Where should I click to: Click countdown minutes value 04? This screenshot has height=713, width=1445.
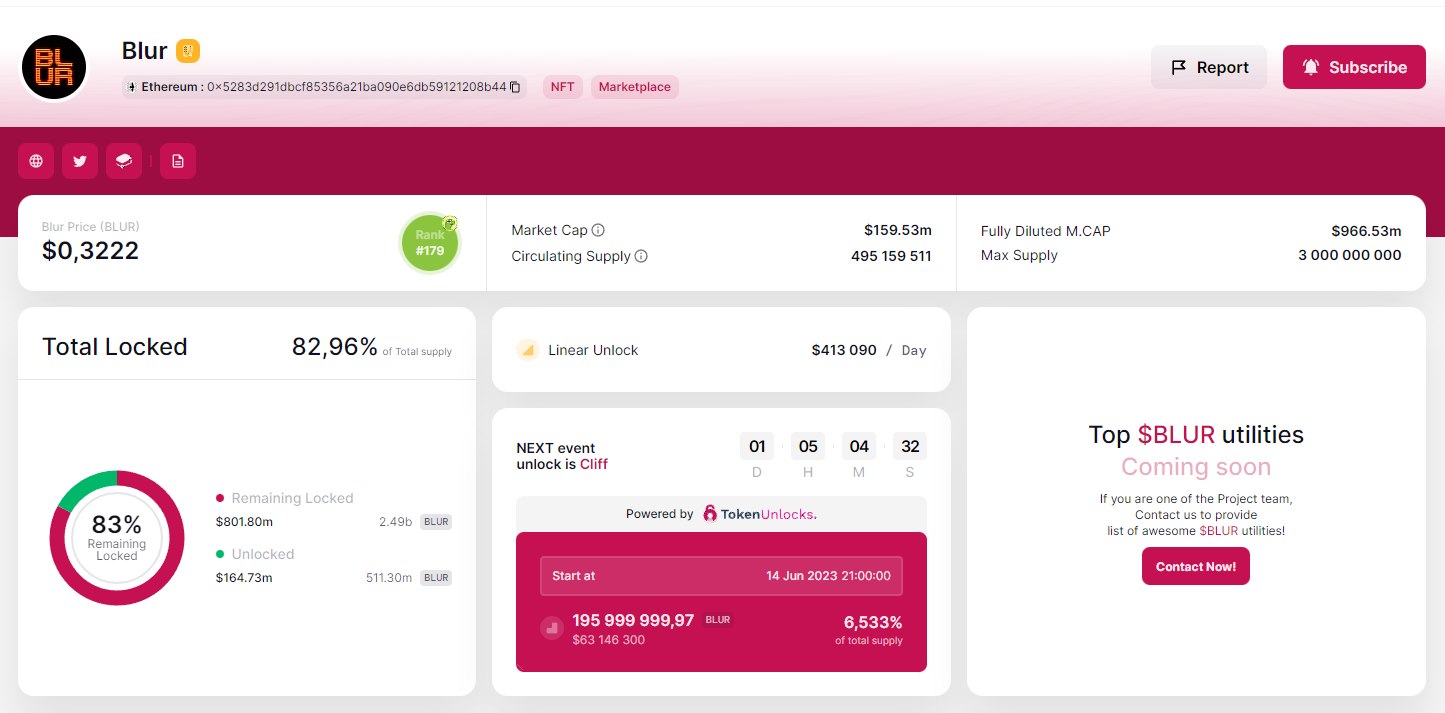pyautogui.click(x=859, y=446)
